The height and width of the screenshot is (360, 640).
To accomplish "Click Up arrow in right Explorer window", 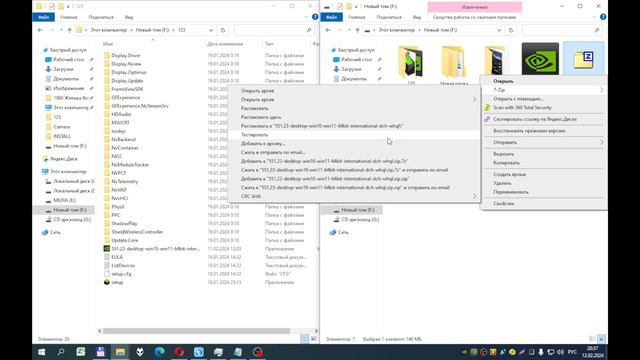I will 358,30.
